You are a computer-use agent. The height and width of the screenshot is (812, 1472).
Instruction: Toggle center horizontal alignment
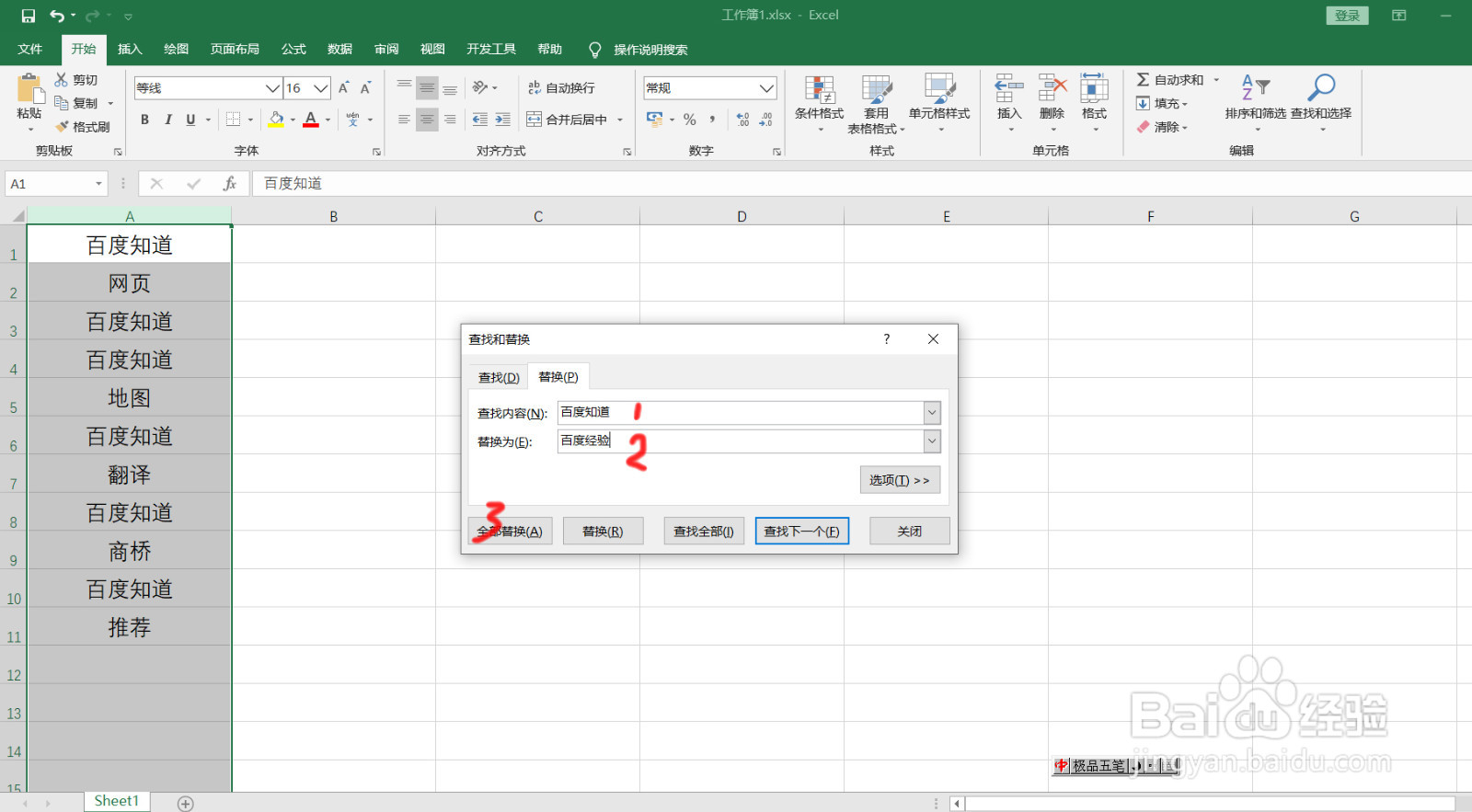(x=427, y=120)
